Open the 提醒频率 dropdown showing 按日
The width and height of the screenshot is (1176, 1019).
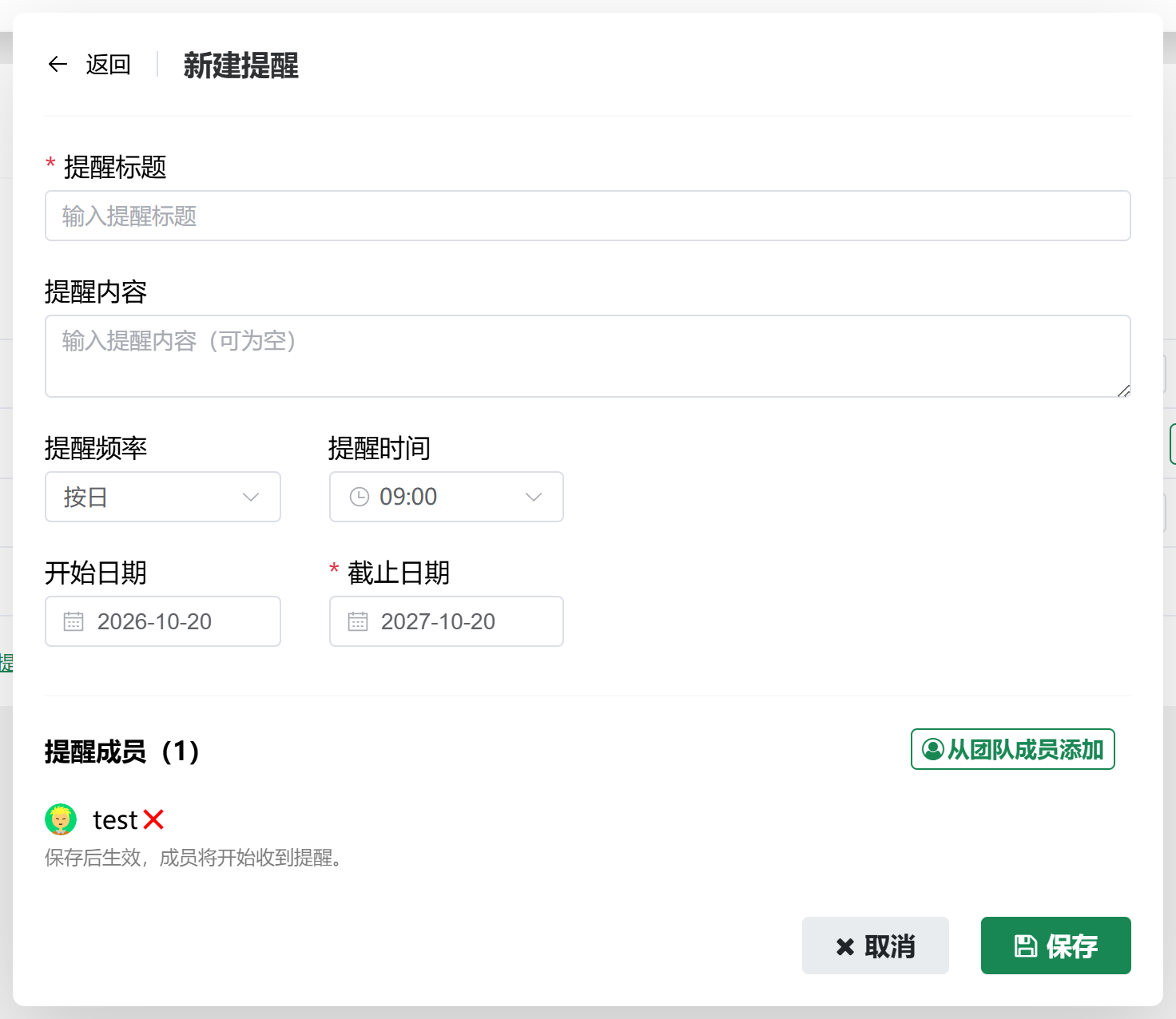point(163,497)
